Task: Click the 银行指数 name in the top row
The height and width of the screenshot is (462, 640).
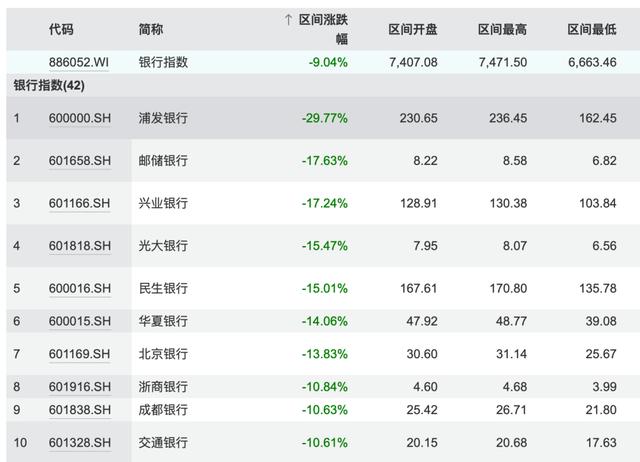Action: 163,62
